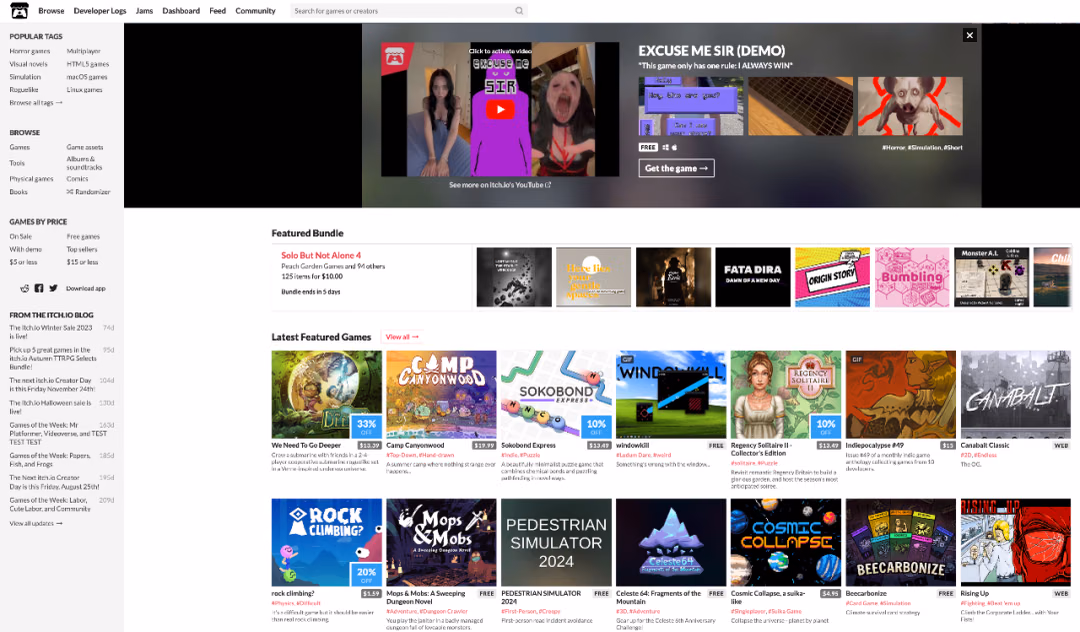Click View all updates in the blog section
This screenshot has height=632, width=1080.
[36, 523]
